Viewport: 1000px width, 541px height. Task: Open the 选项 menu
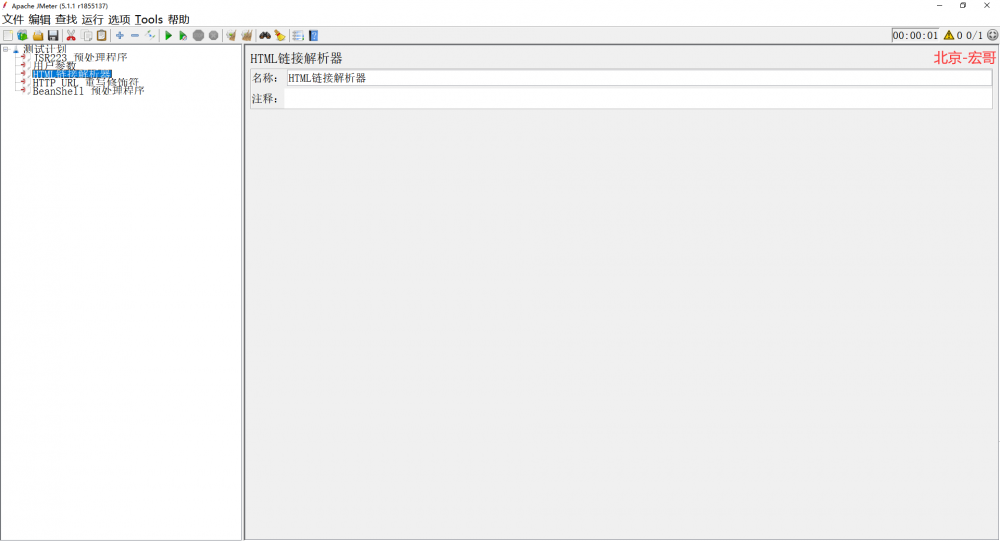(x=119, y=20)
